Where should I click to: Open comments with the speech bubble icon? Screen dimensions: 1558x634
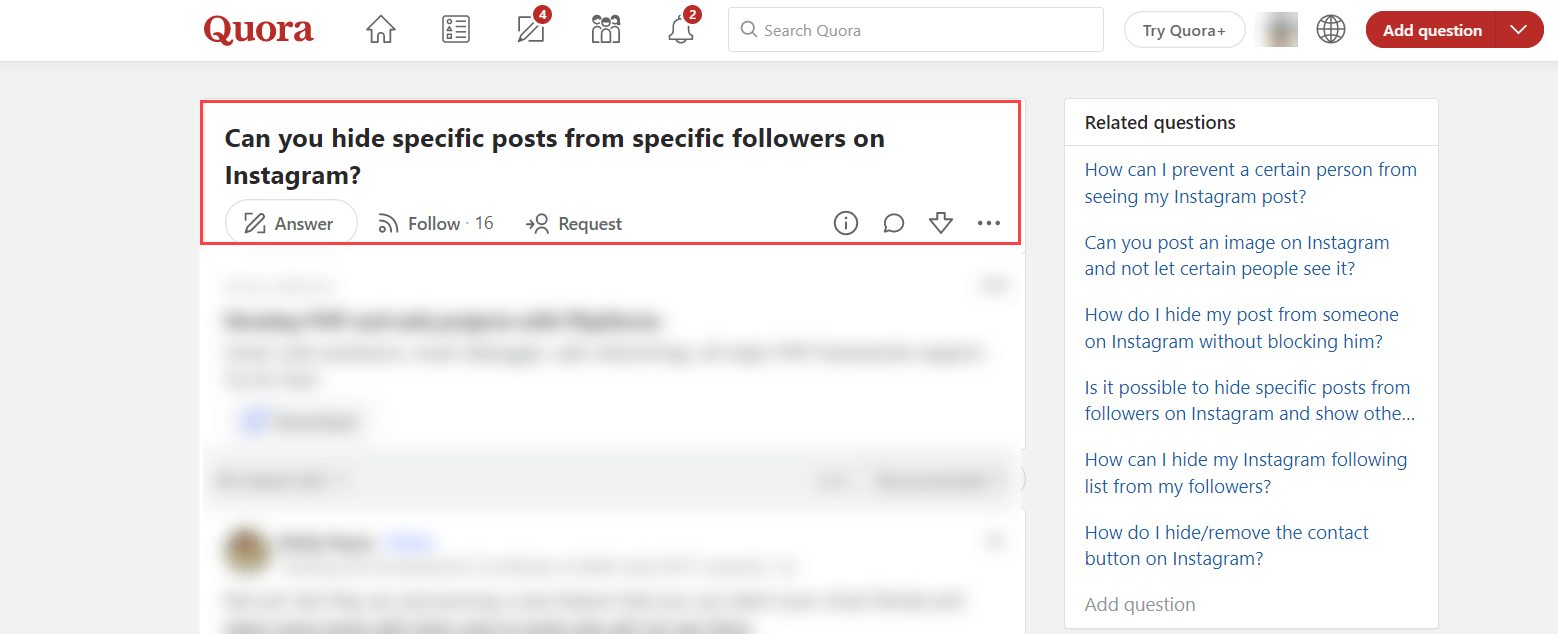(x=893, y=223)
